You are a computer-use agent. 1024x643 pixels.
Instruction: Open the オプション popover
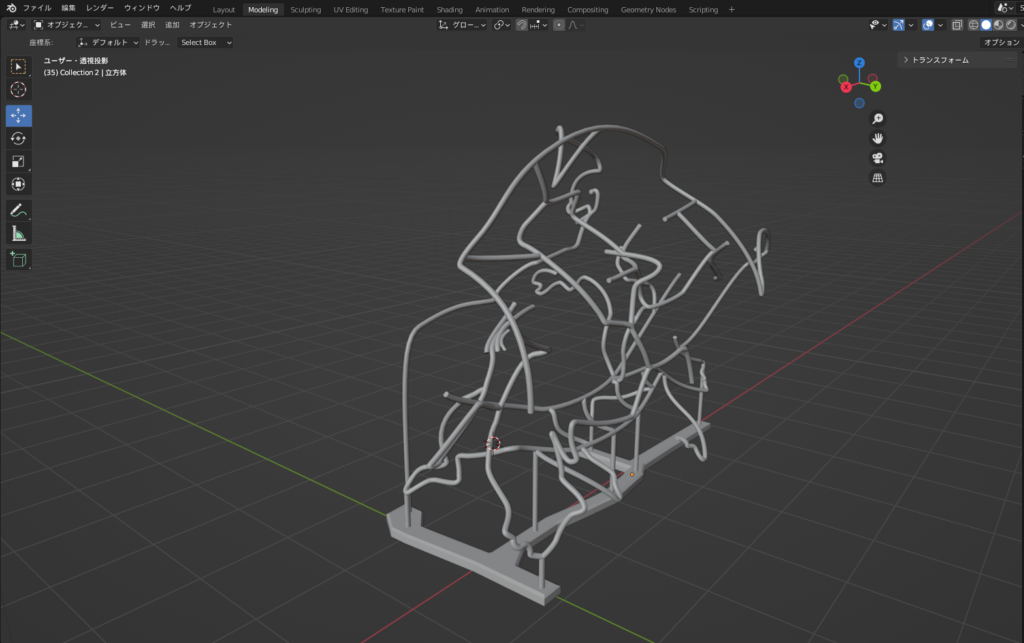click(x=1001, y=42)
